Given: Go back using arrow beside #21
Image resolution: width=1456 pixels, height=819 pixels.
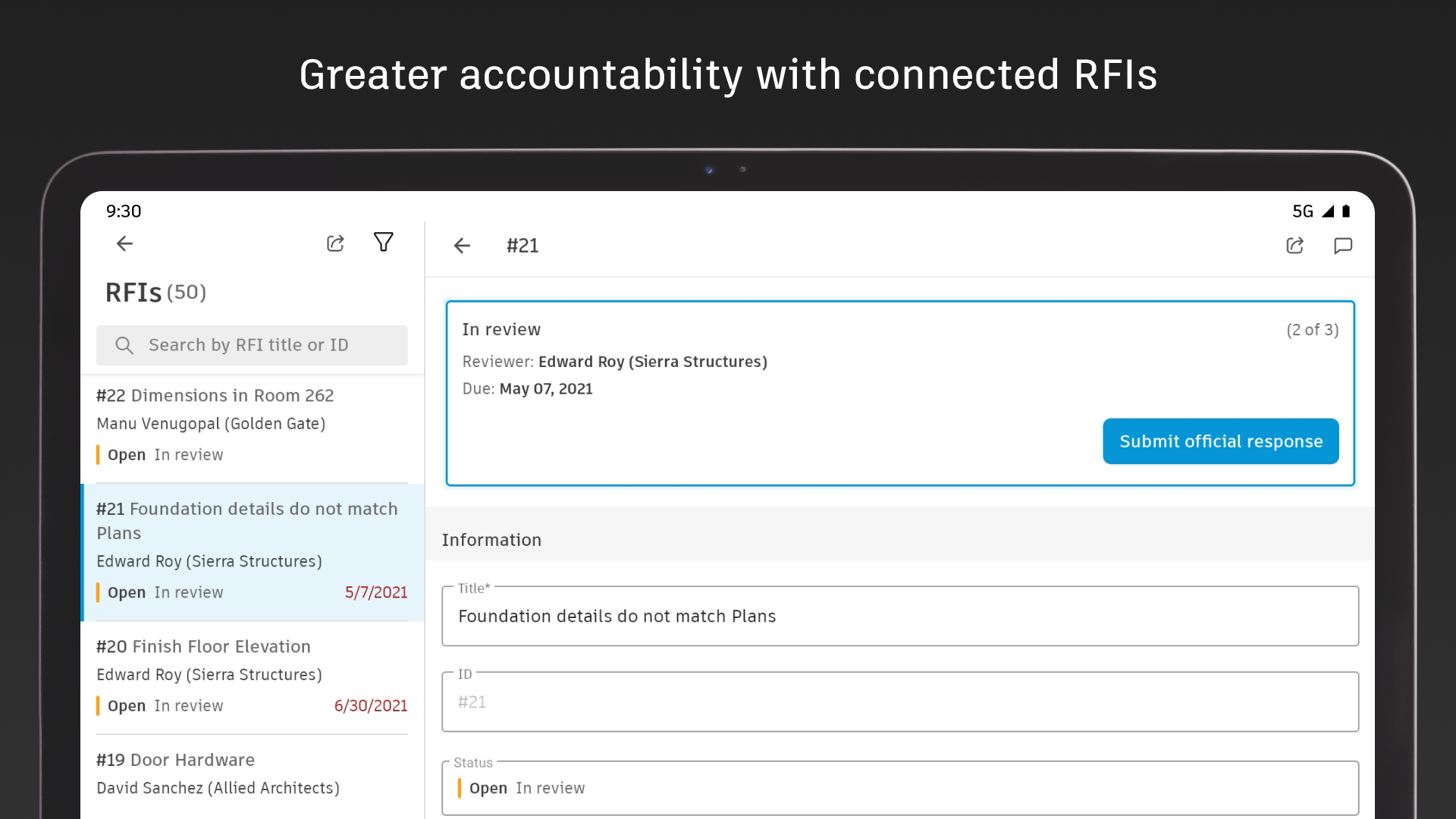Looking at the screenshot, I should (462, 246).
